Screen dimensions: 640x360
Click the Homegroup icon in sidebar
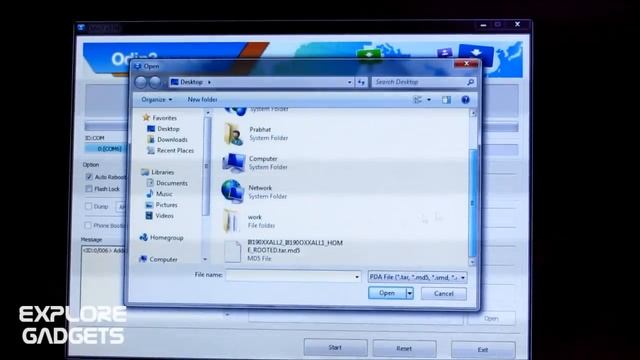[x=143, y=237]
